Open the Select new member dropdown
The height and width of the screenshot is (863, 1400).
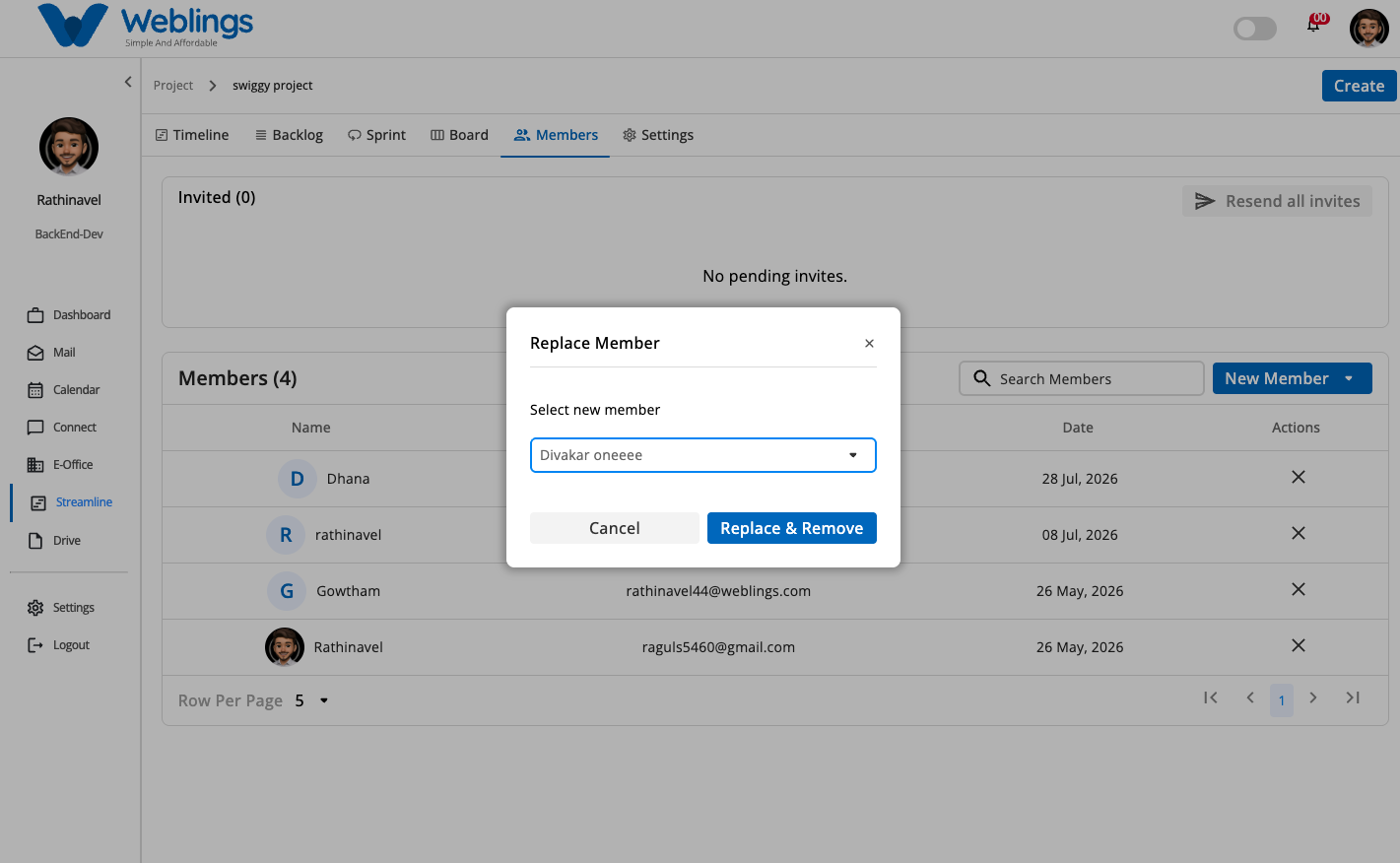703,455
